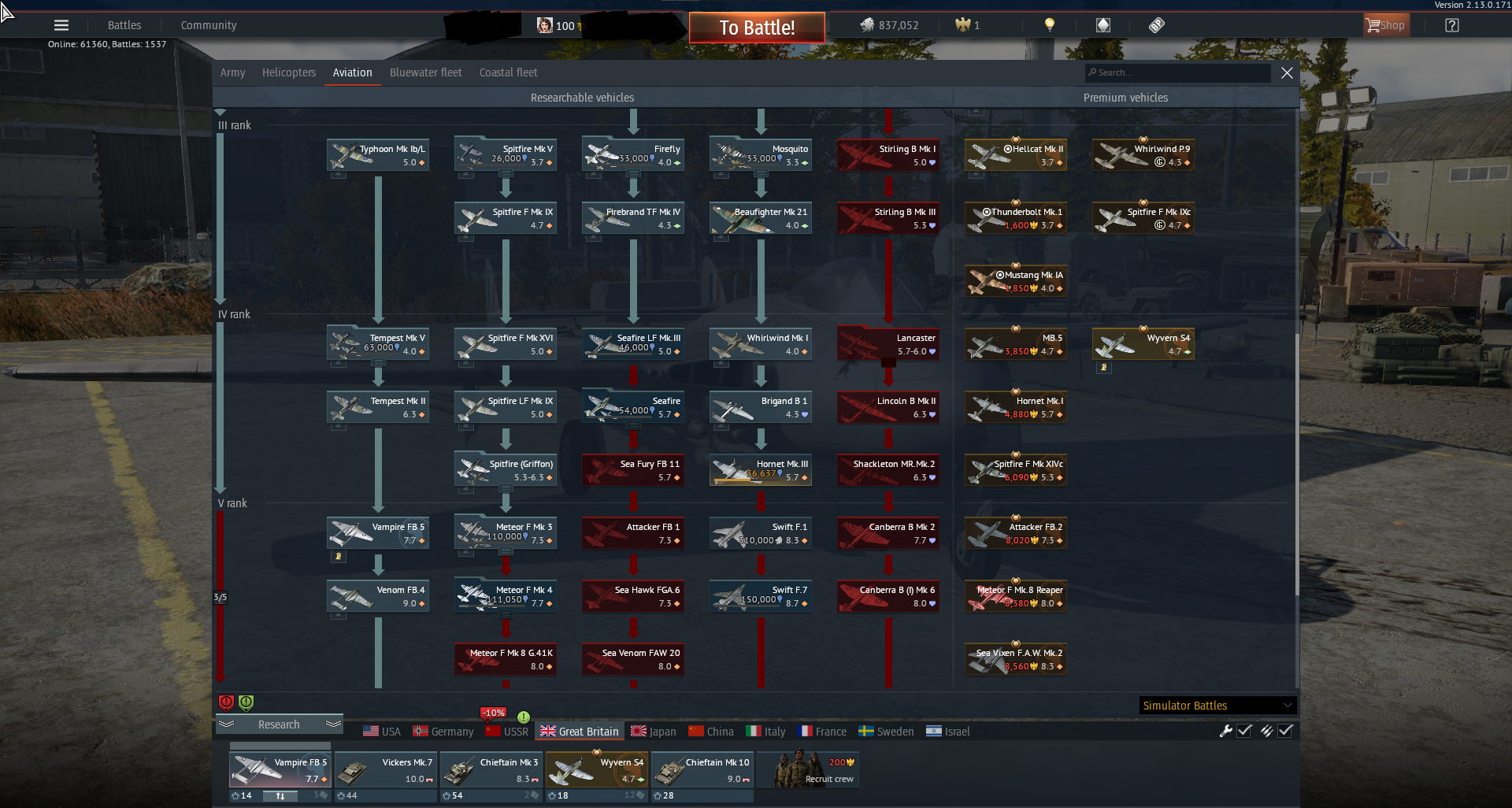
Task: Click the Silver Lions balance 837,052
Action: [x=889, y=25]
